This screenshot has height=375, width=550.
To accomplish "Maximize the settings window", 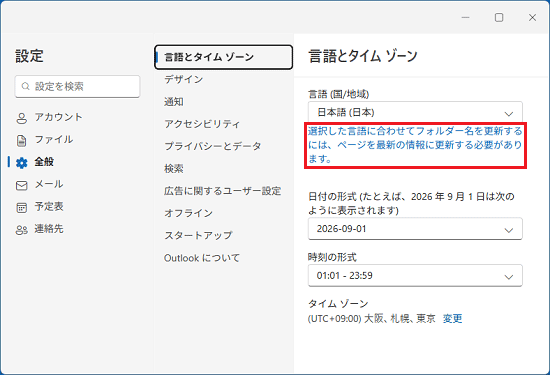I will point(499,18).
